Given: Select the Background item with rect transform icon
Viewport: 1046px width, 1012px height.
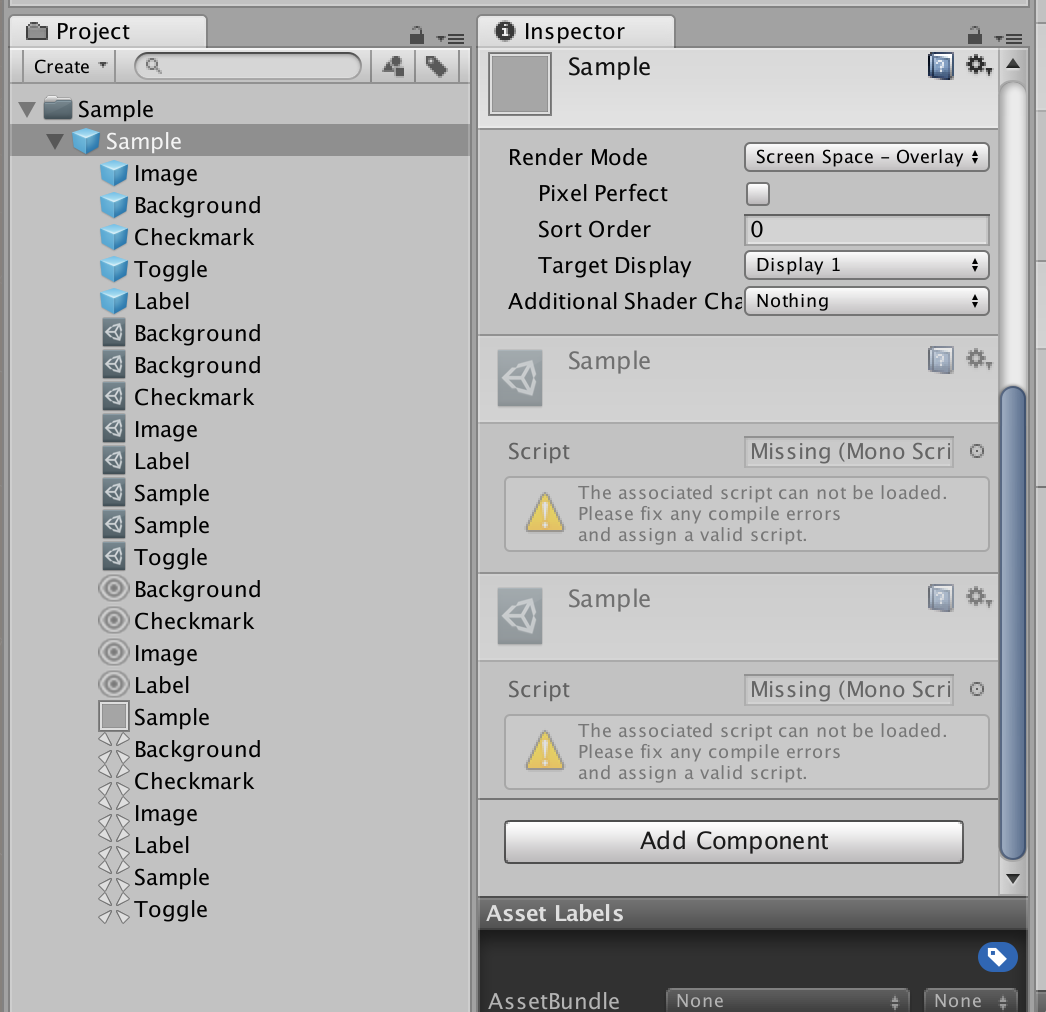Looking at the screenshot, I should (179, 749).
